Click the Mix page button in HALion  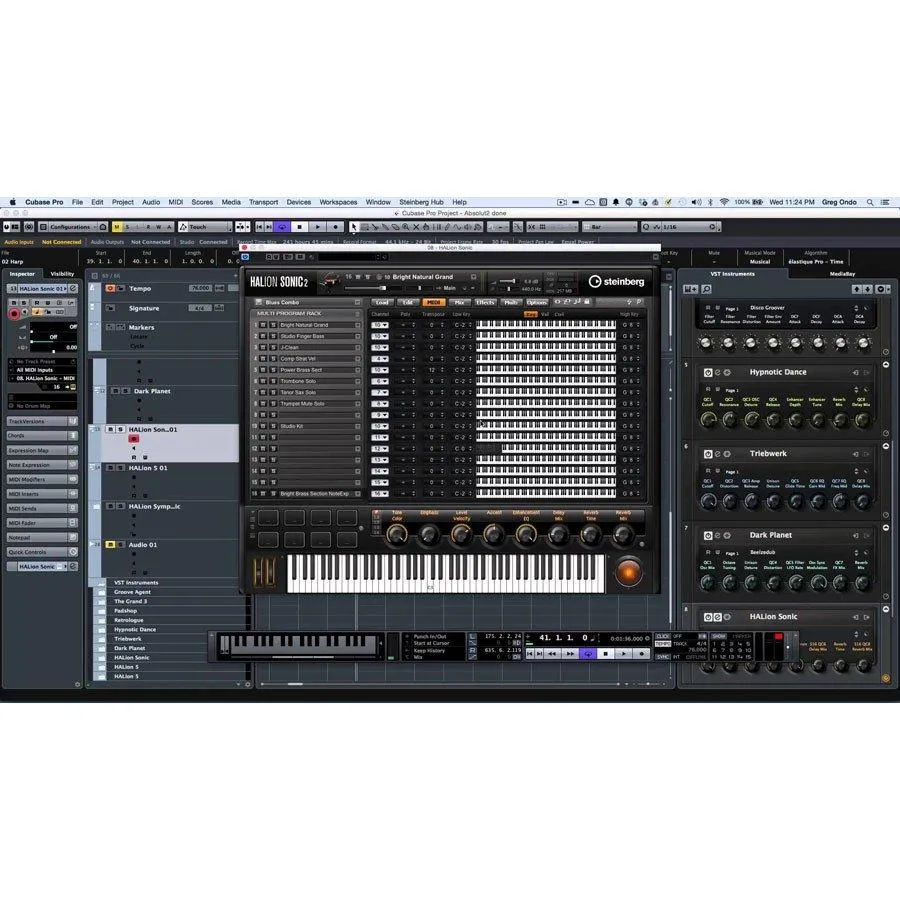click(459, 302)
